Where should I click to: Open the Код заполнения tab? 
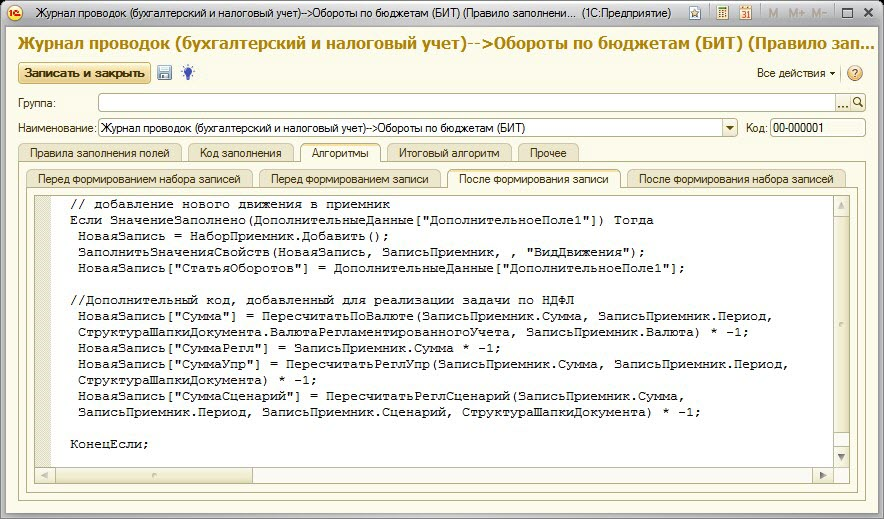pyautogui.click(x=240, y=153)
